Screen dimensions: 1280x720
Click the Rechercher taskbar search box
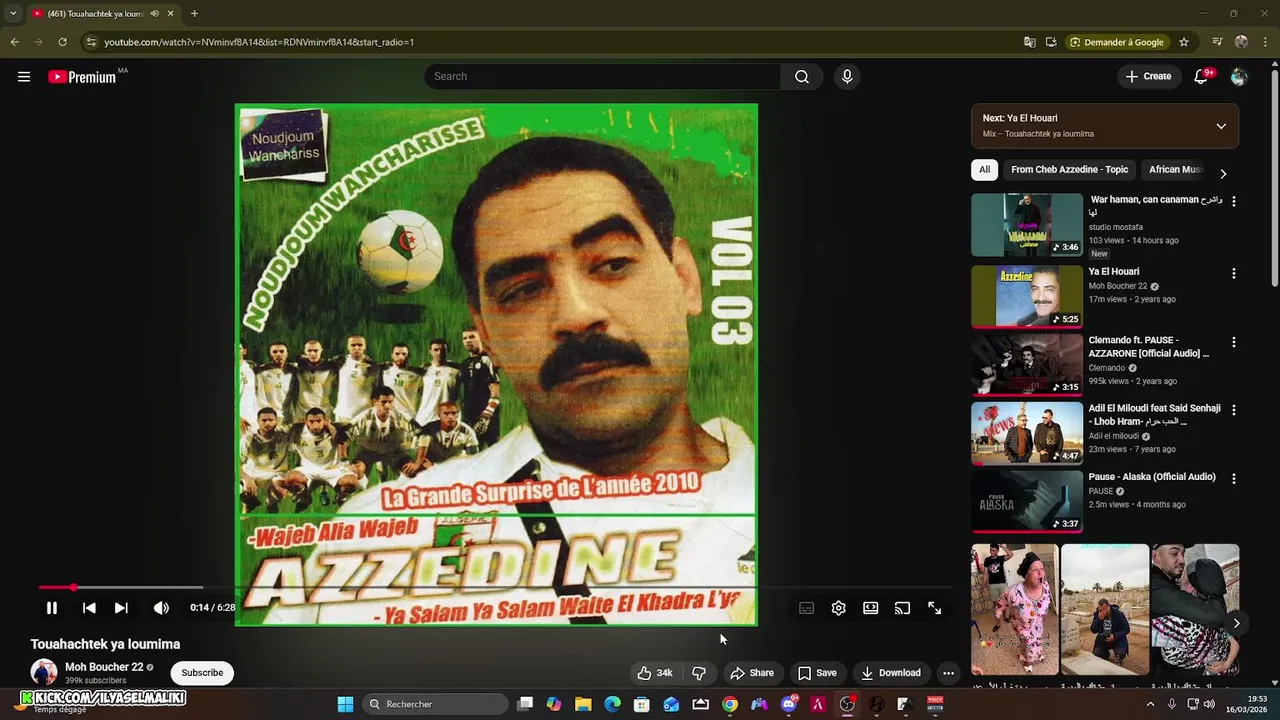click(x=434, y=704)
